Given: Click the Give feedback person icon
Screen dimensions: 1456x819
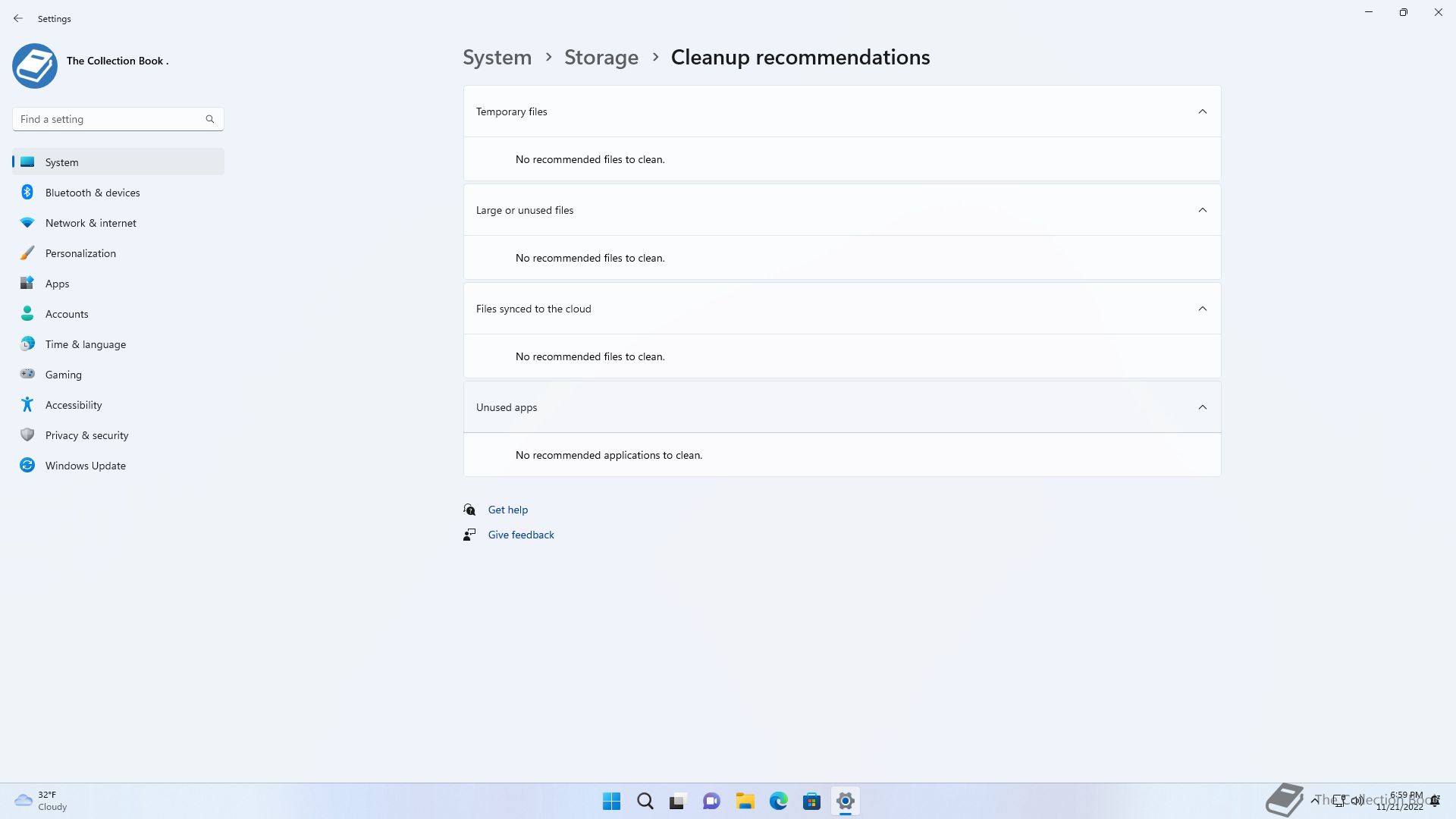Looking at the screenshot, I should pyautogui.click(x=469, y=535).
